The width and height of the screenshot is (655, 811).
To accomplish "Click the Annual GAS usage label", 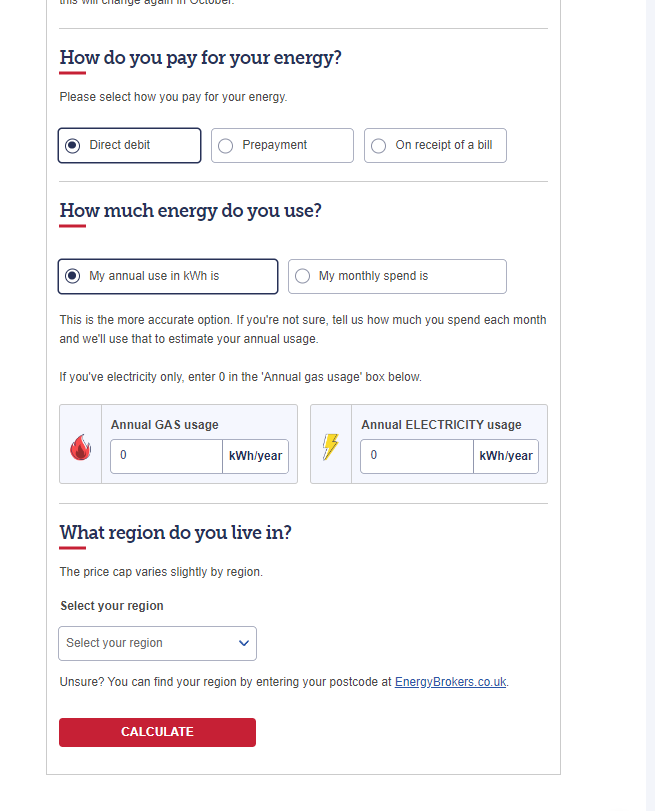I will 164,425.
